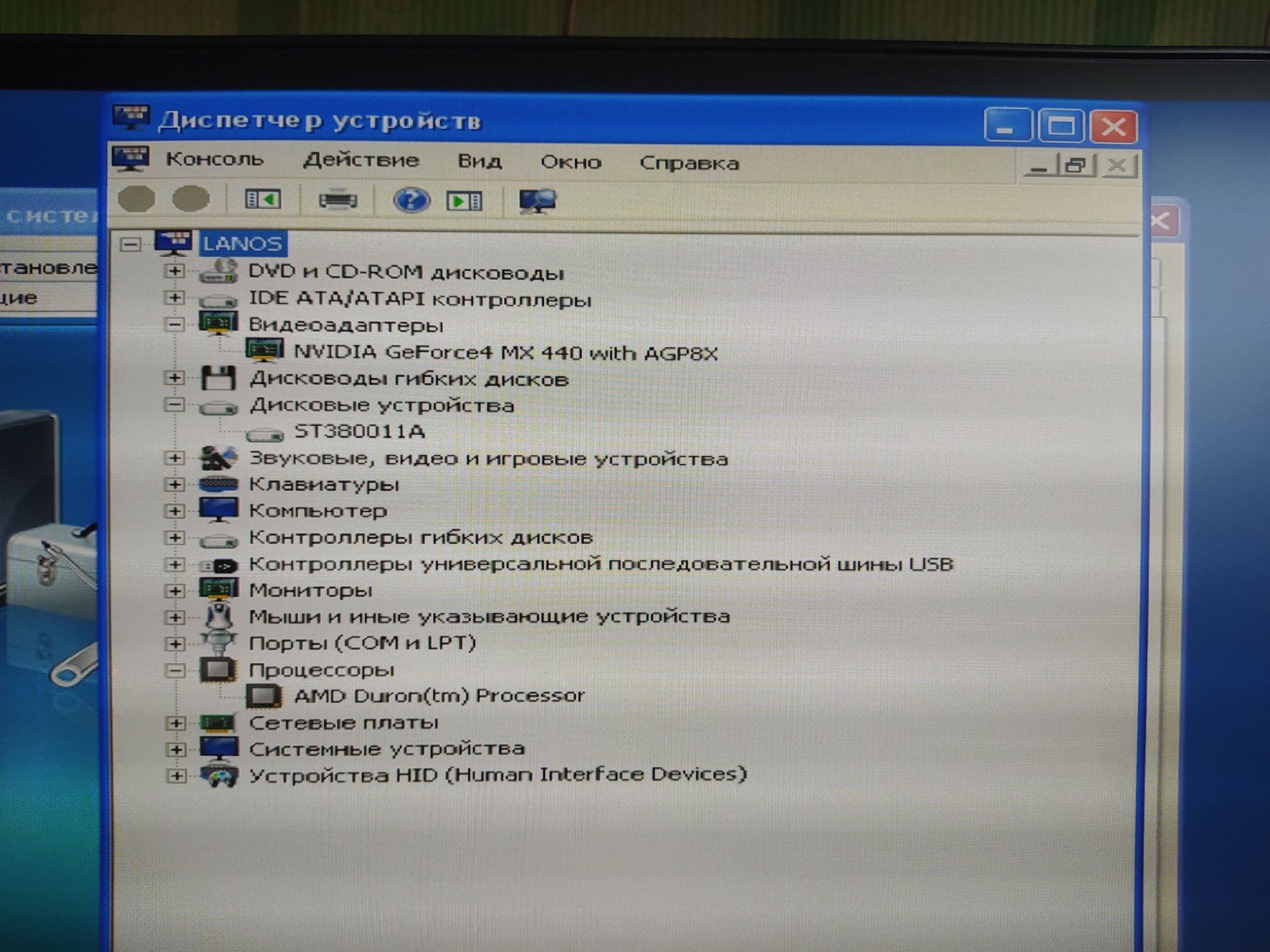Select Контроллеры универсальной последовательной шины USB label
Screen dimensions: 1270x952
pos(601,564)
